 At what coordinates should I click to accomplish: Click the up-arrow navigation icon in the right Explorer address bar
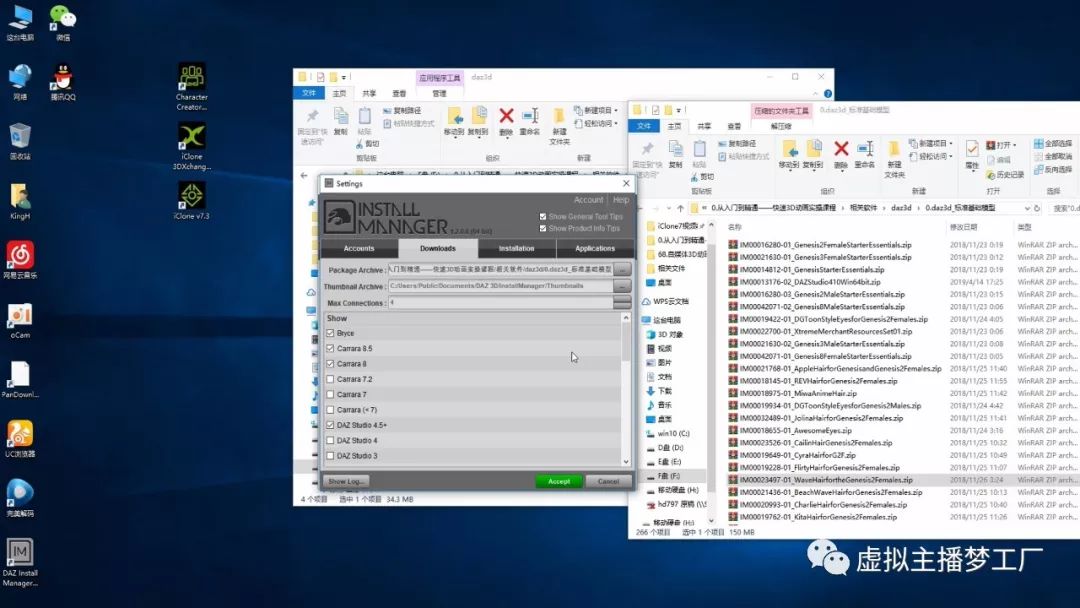pos(681,208)
